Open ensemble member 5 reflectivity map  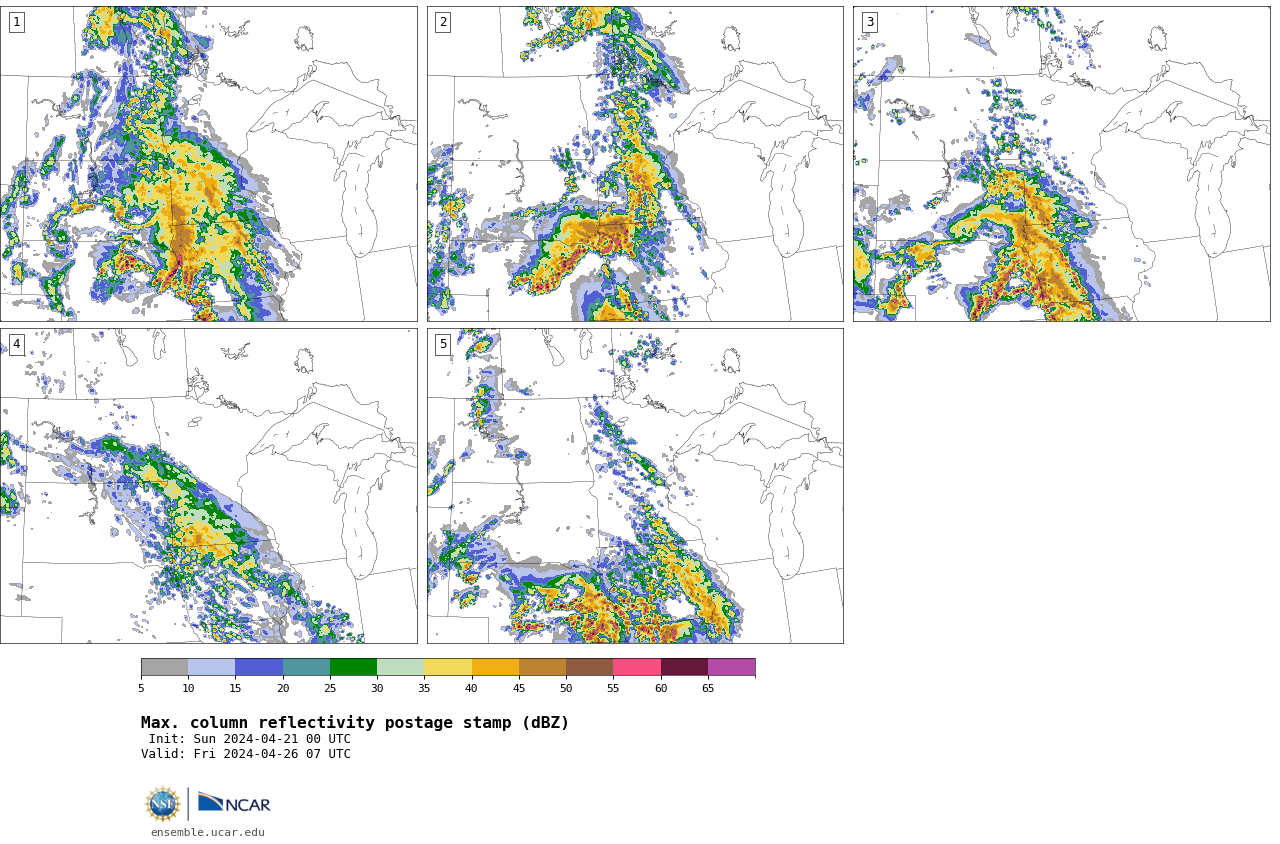(635, 486)
